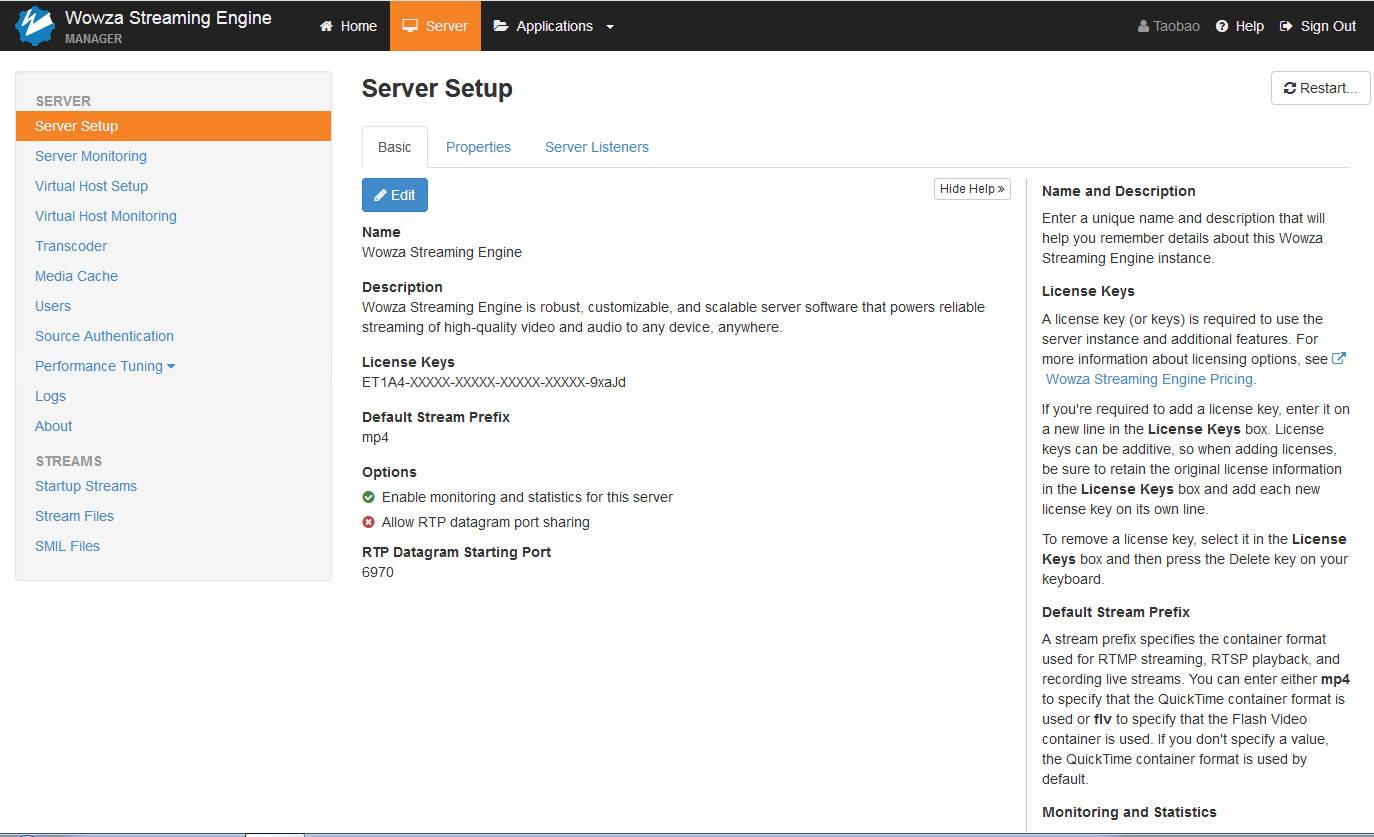The width and height of the screenshot is (1374, 837).
Task: Click the 6970 starting port value
Action: 378,572
